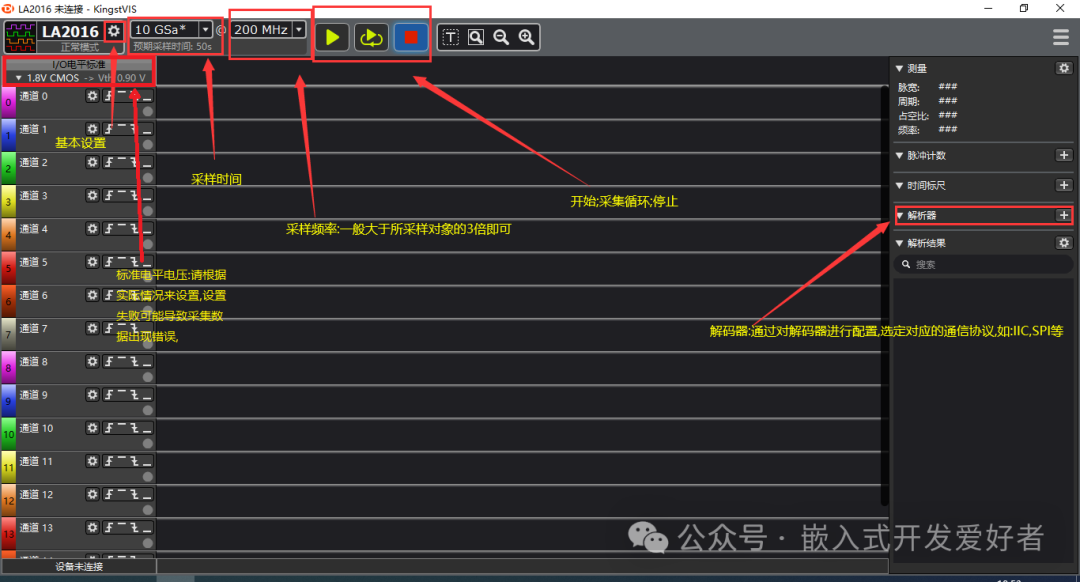Collapse the 时间标尺 section
The width and height of the screenshot is (1080, 582).
click(899, 185)
